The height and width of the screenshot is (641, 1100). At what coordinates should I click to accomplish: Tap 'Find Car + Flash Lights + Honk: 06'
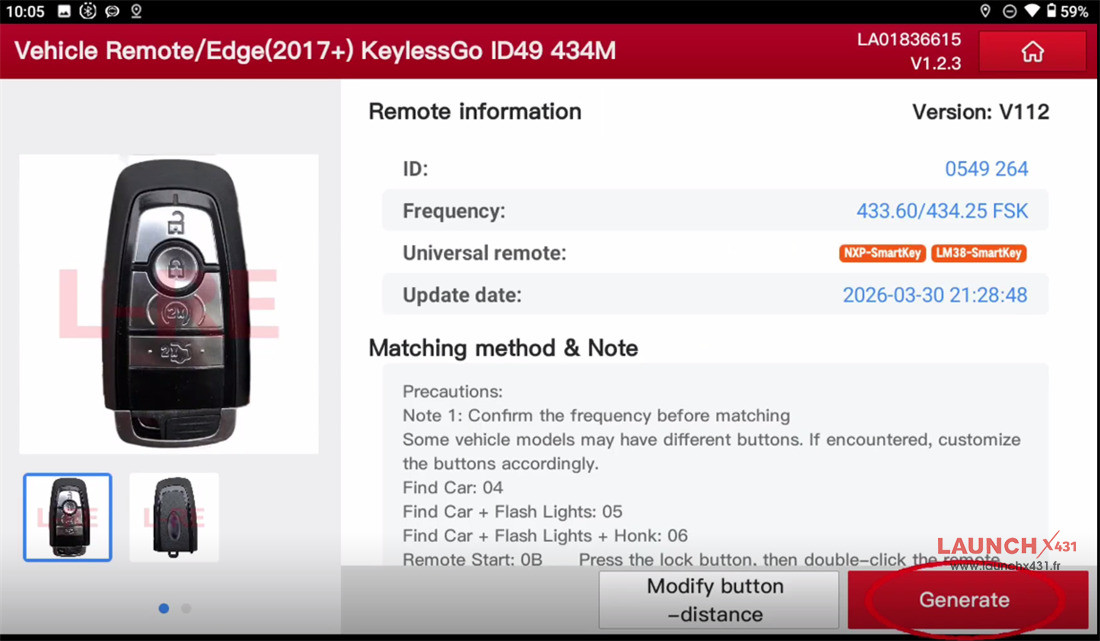coord(545,536)
